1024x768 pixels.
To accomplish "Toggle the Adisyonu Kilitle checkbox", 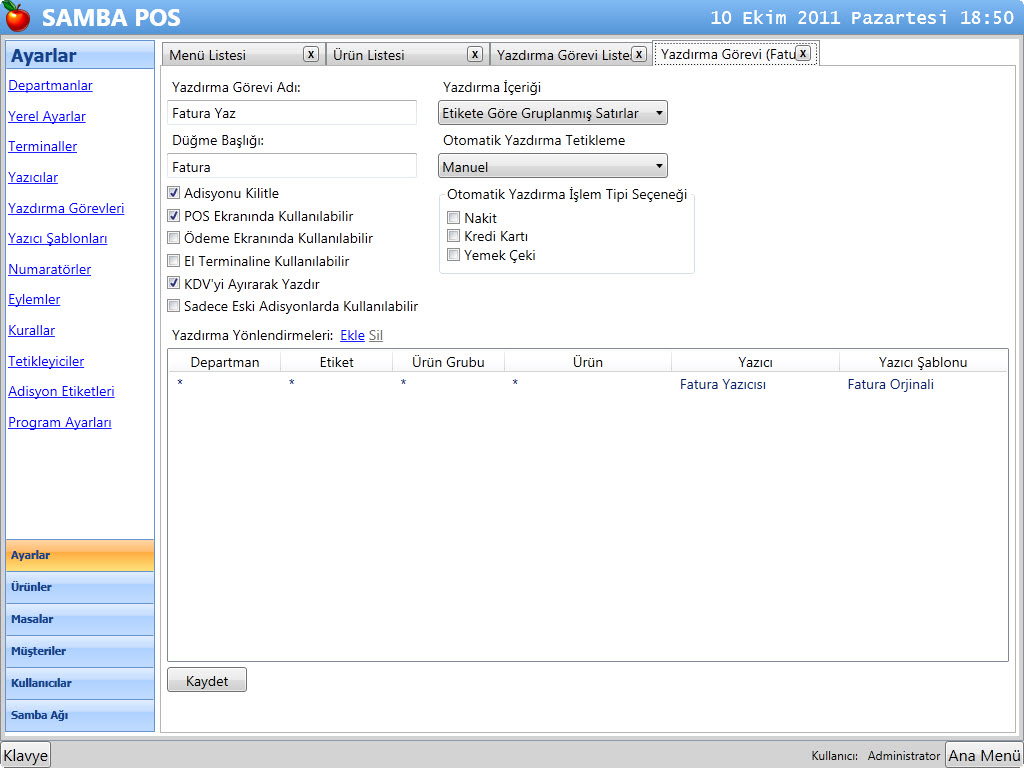I will [x=174, y=193].
